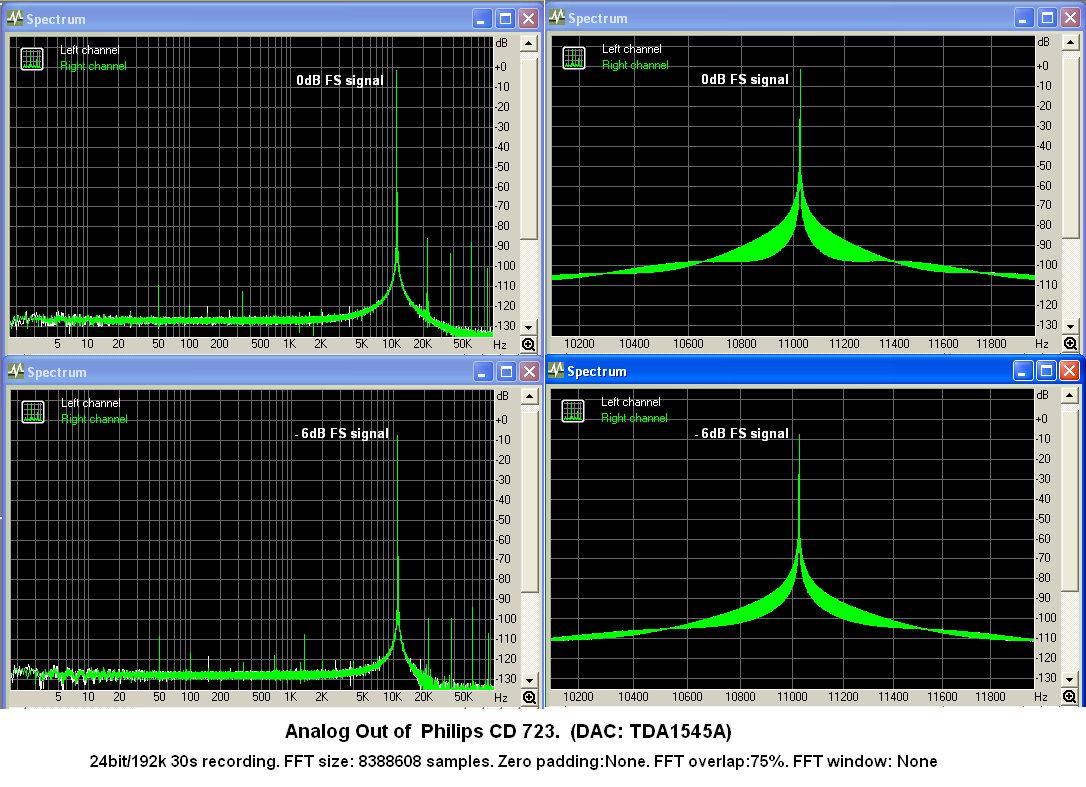
Task: Click 'Left channel' legend in top-left window
Action: [89, 50]
